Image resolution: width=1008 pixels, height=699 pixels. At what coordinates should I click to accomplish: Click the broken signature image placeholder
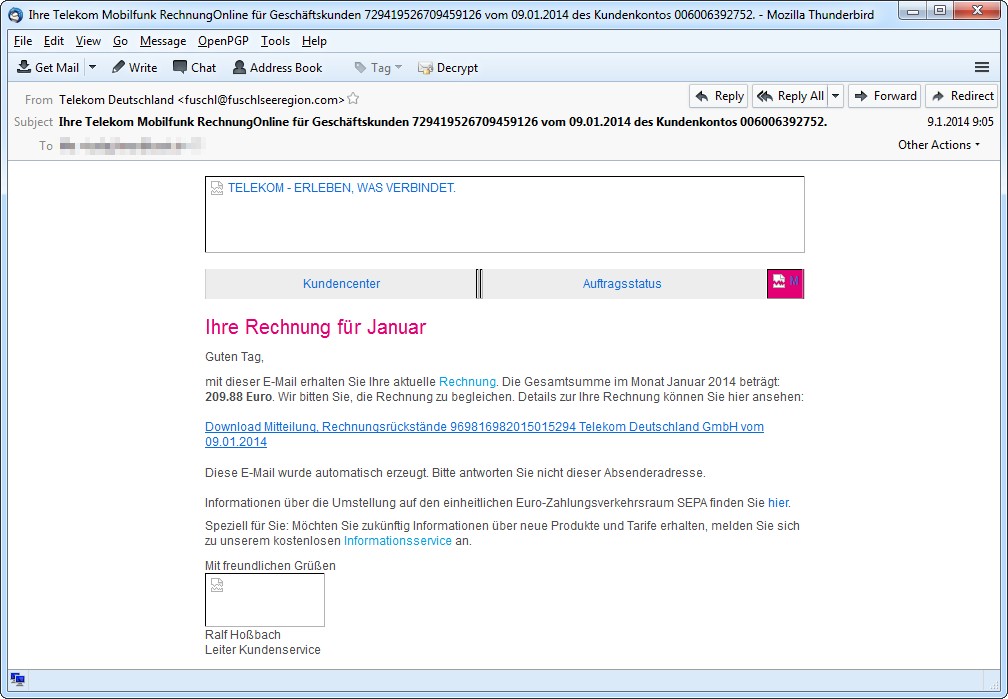(265, 600)
